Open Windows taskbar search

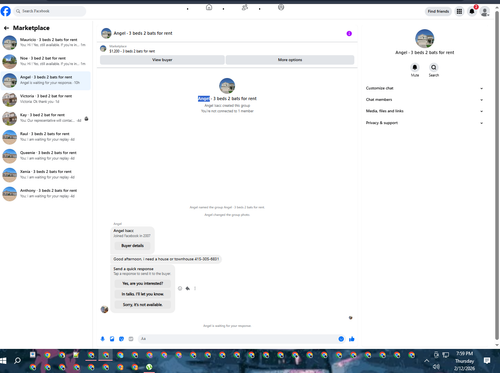pos(17,361)
